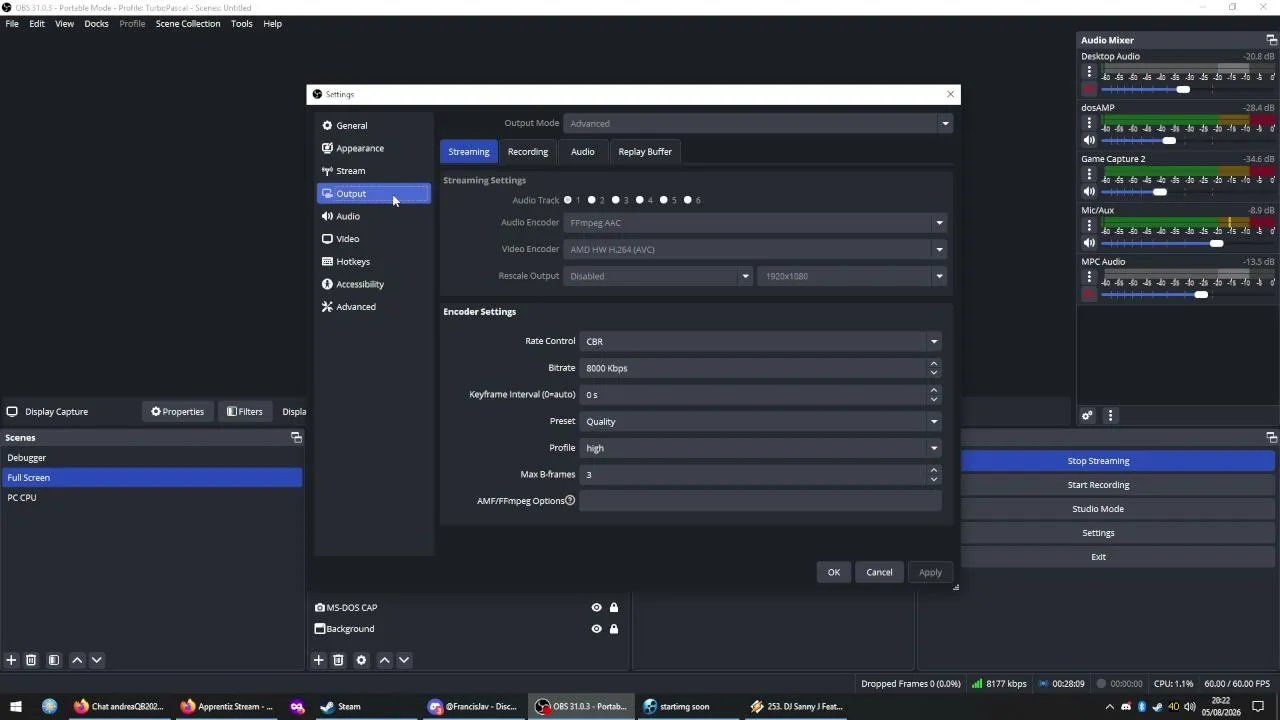Open the Preset dropdown showing Quality
The image size is (1280, 720).
pyautogui.click(x=760, y=421)
